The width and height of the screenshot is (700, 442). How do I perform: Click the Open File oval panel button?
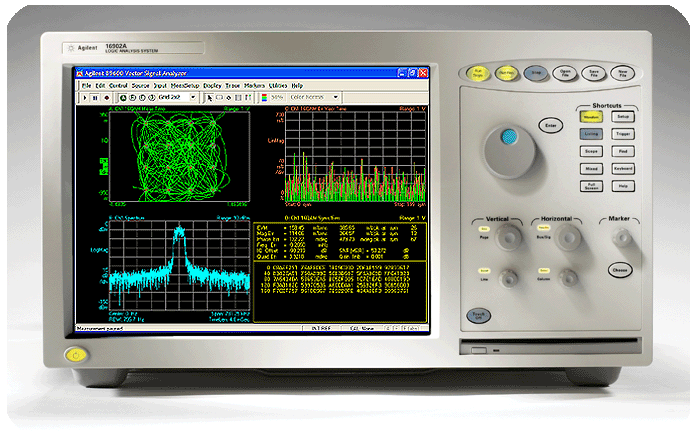[565, 73]
